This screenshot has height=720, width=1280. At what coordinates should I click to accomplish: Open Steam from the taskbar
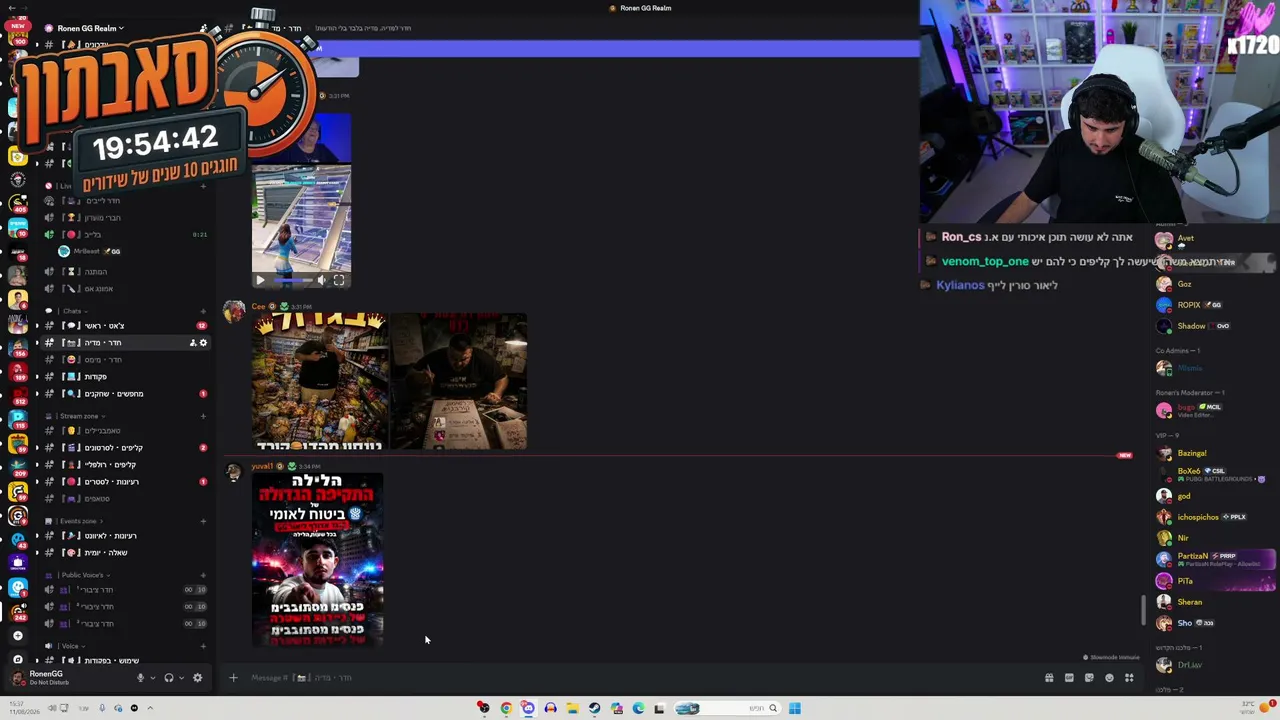[x=594, y=709]
